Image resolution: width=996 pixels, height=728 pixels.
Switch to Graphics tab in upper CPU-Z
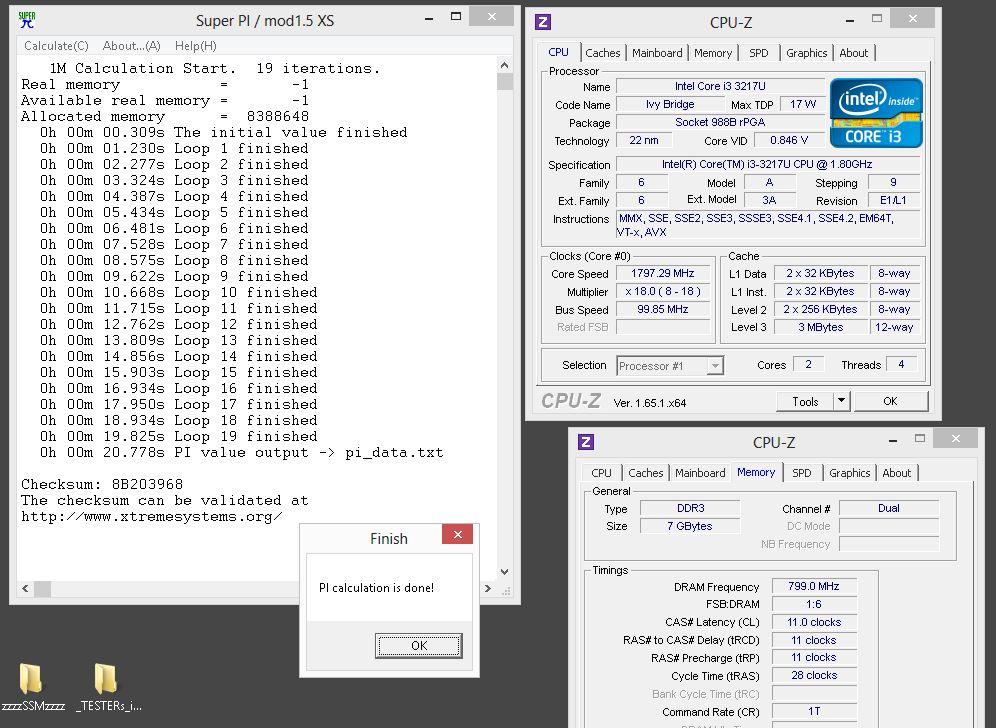pos(806,53)
